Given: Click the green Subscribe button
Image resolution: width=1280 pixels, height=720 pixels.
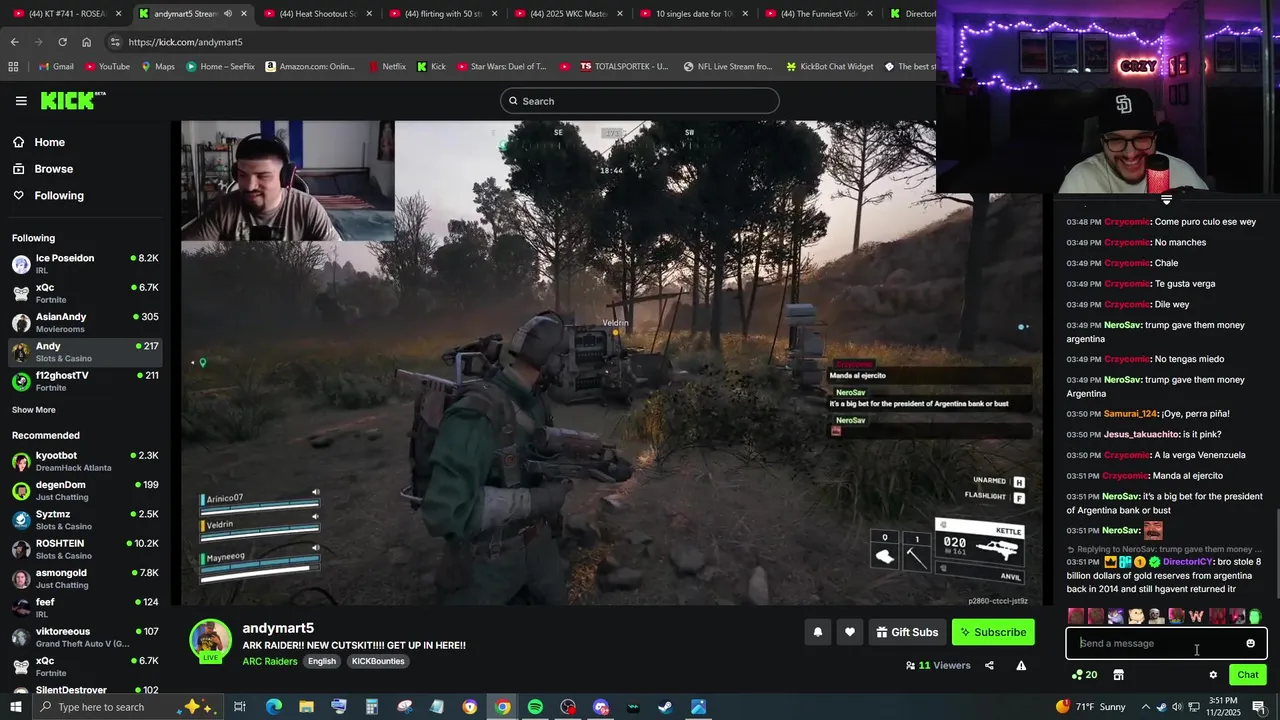Looking at the screenshot, I should coord(993,632).
